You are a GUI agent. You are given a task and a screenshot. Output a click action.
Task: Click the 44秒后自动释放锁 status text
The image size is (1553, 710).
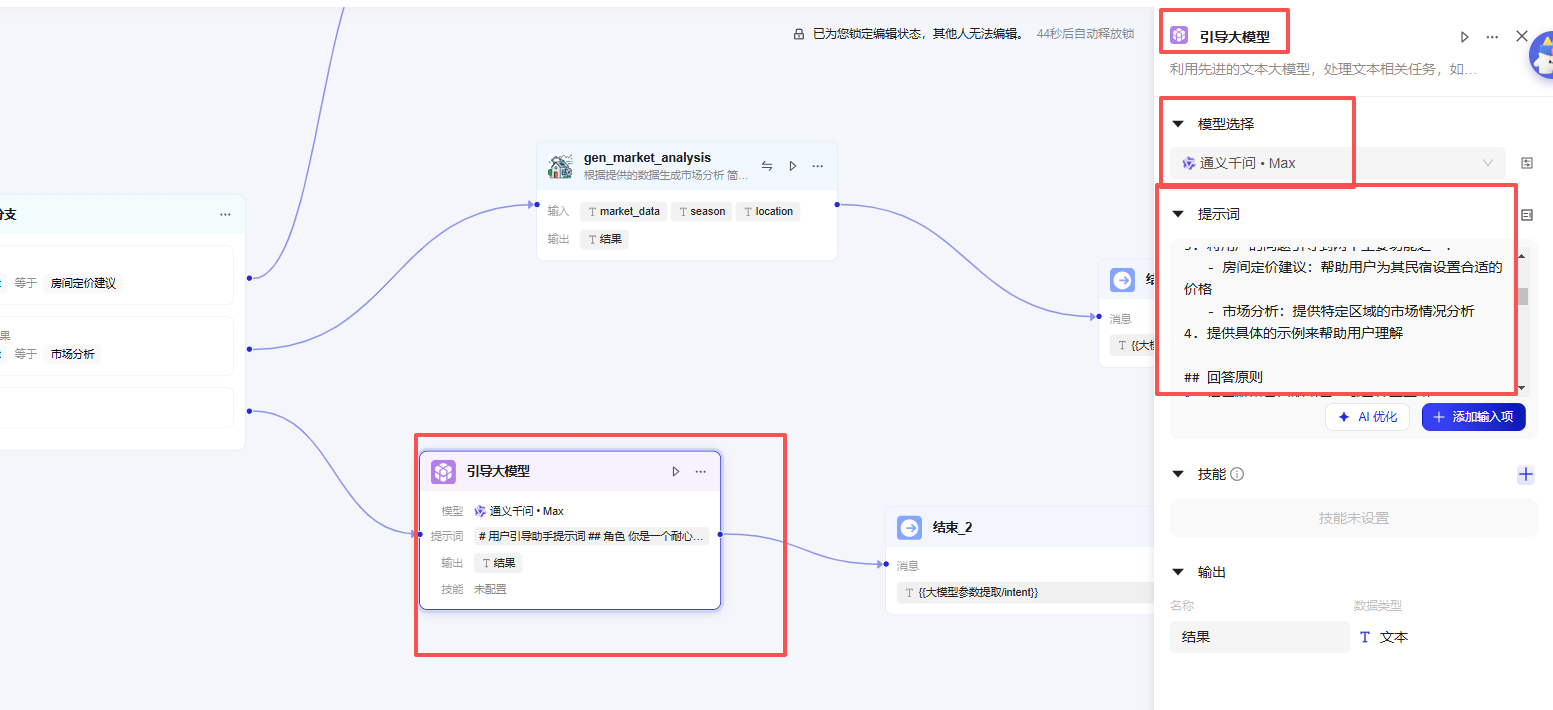point(1086,34)
